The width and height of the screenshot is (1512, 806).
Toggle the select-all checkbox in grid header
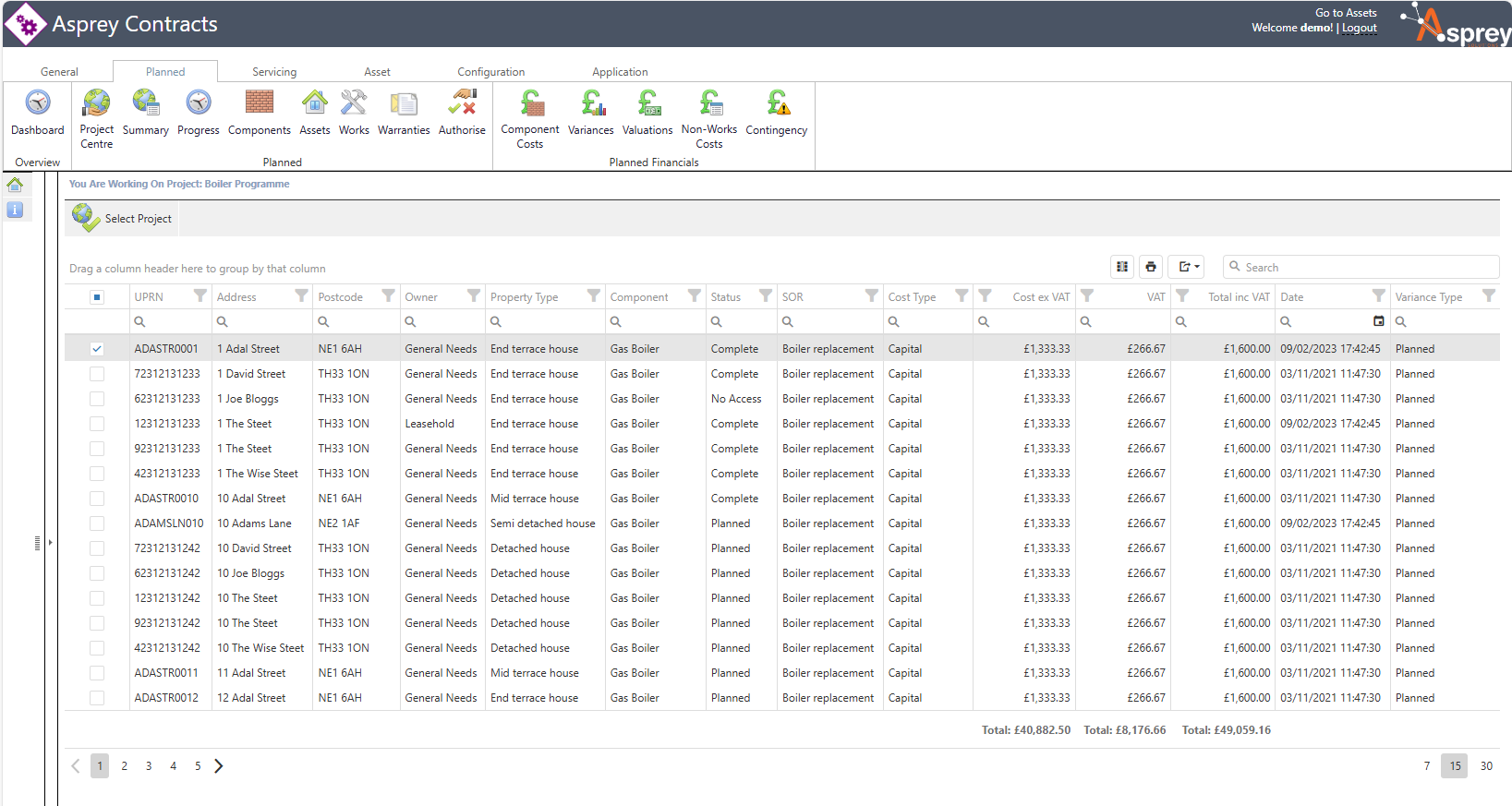pyautogui.click(x=97, y=297)
